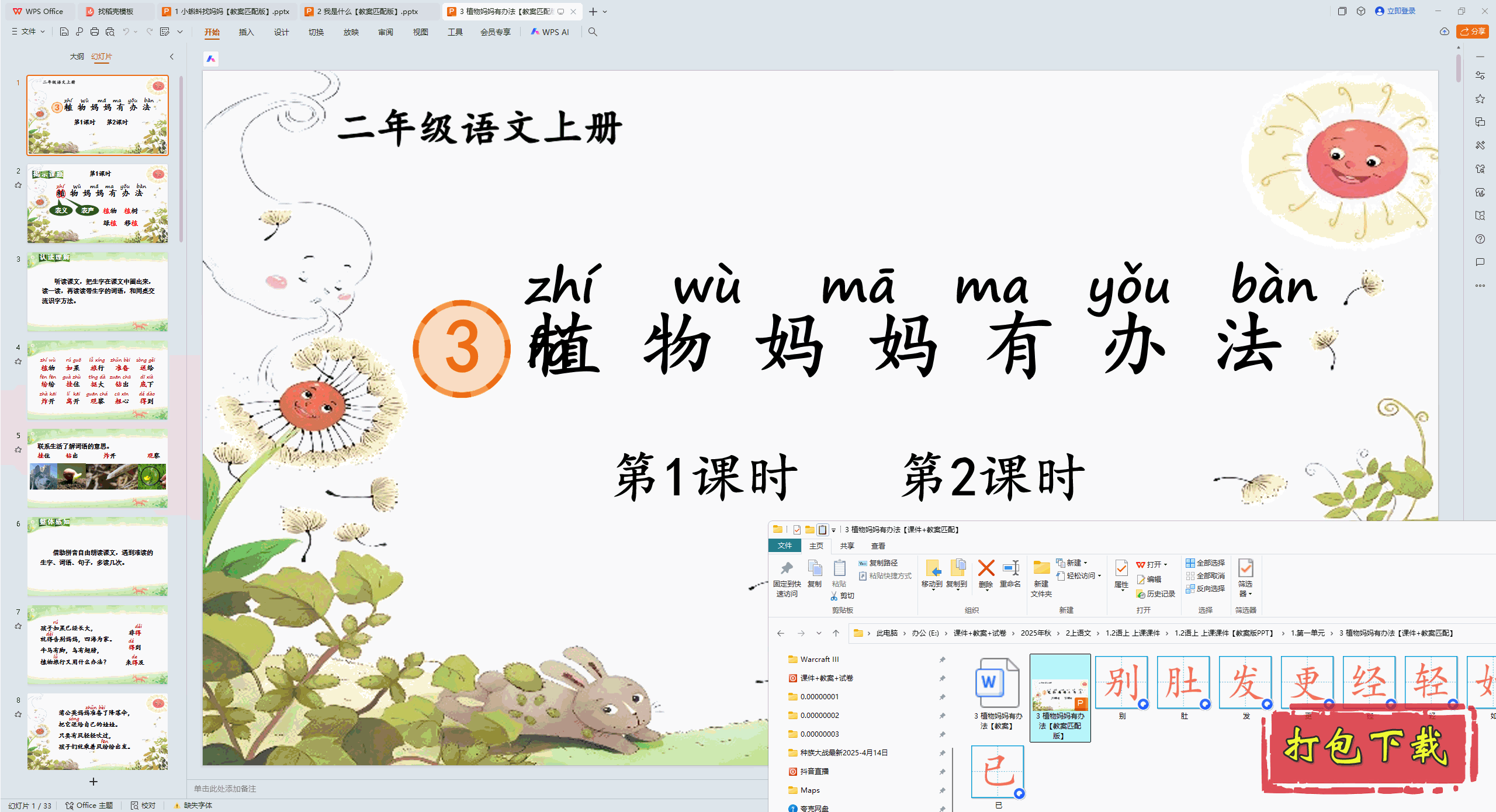Select slide 4 thumbnail with pinyin words
The width and height of the screenshot is (1496, 812).
click(98, 380)
